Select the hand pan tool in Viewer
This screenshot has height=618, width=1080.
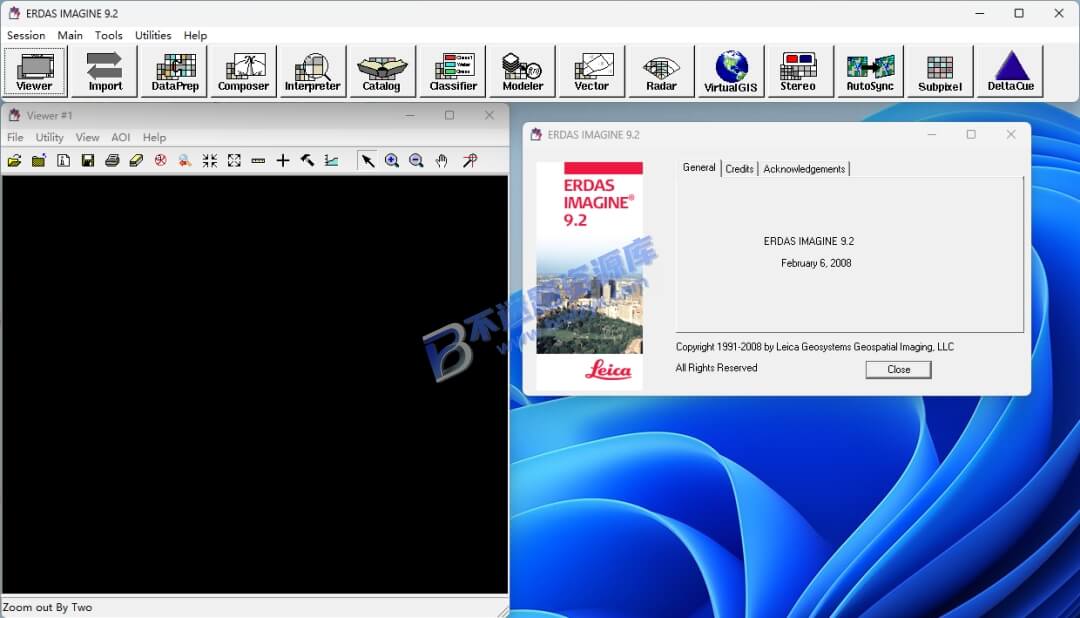point(441,161)
